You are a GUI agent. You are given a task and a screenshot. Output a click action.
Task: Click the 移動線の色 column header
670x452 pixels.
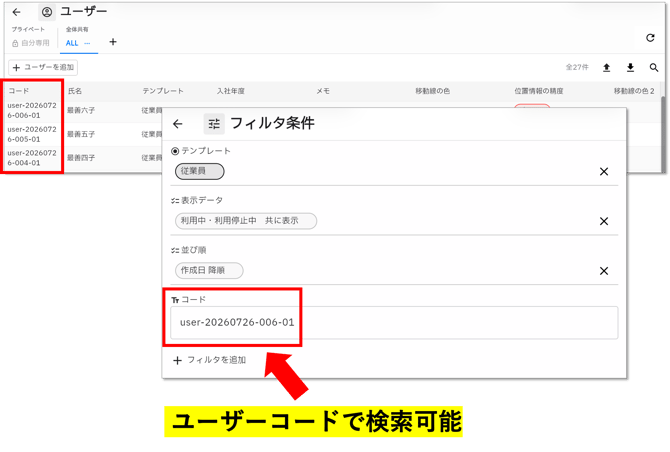coord(432,91)
